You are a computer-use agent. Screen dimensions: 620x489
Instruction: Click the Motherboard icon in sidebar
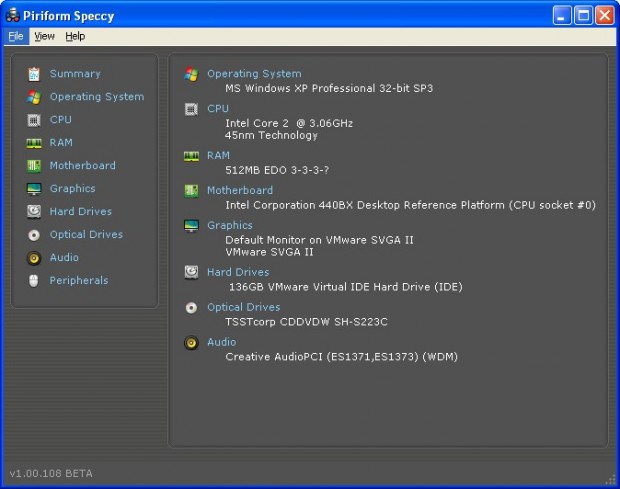[x=34, y=166]
